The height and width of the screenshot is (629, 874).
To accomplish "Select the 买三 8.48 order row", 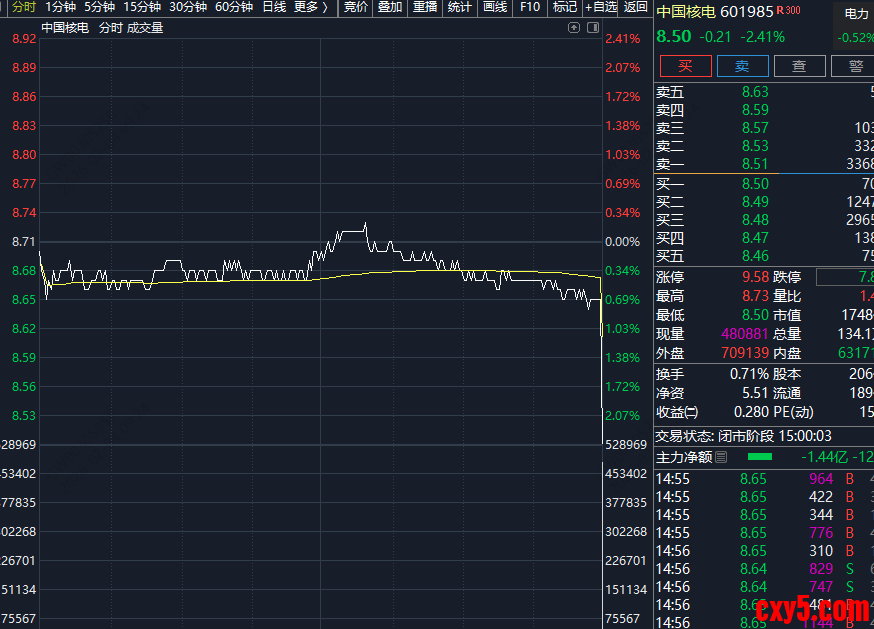I will [x=764, y=220].
